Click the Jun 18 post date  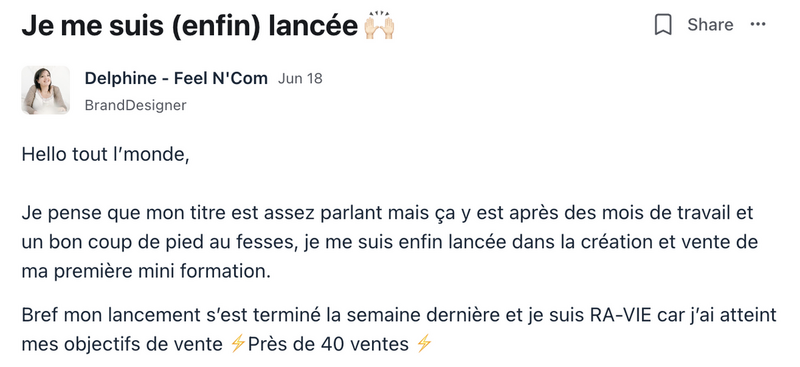(300, 79)
